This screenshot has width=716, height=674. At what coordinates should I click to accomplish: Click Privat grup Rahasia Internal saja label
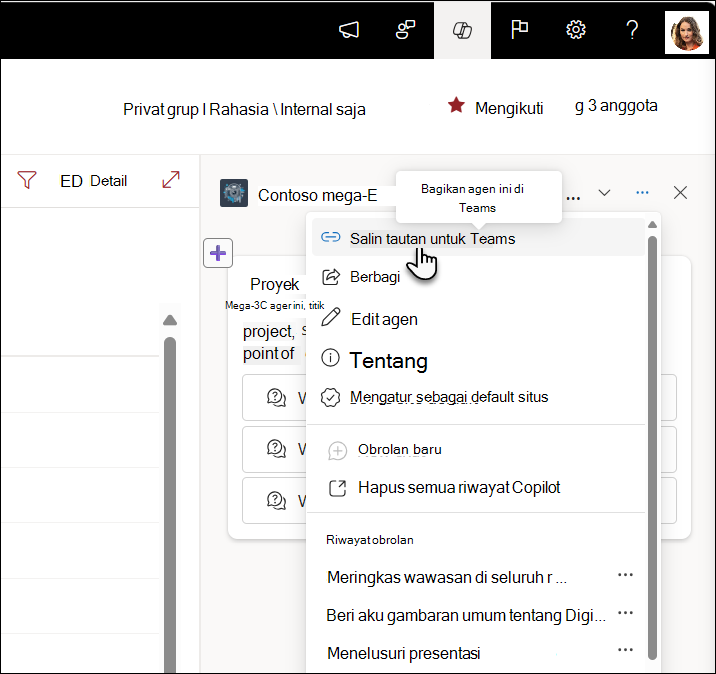(x=244, y=110)
